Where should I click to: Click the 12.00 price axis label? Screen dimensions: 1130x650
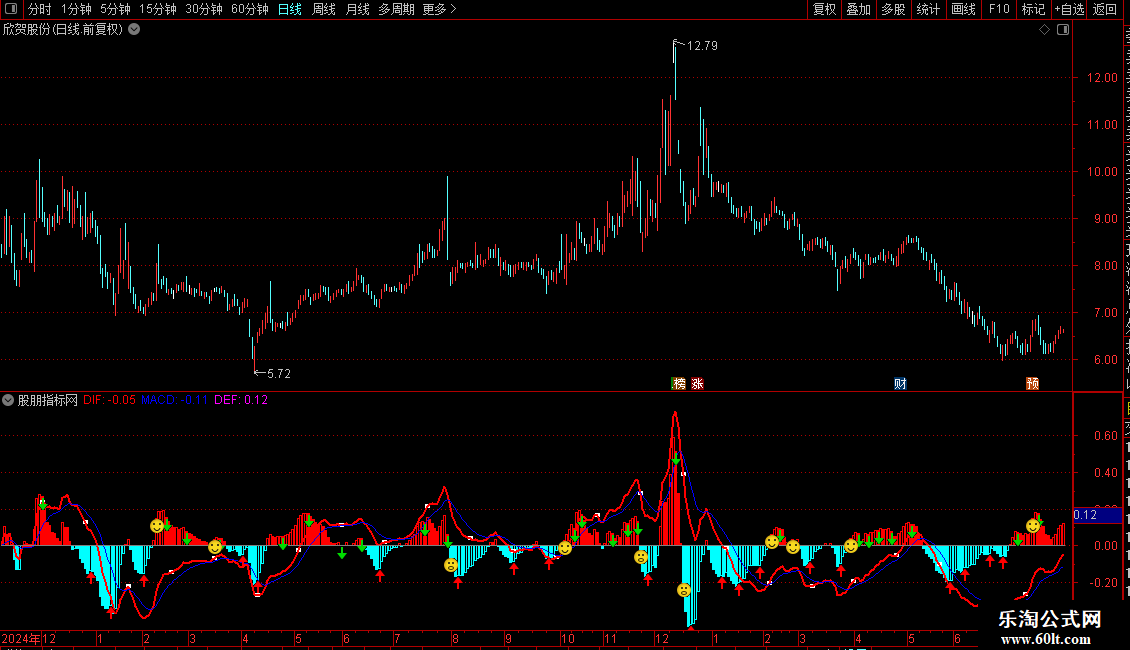coord(1102,78)
